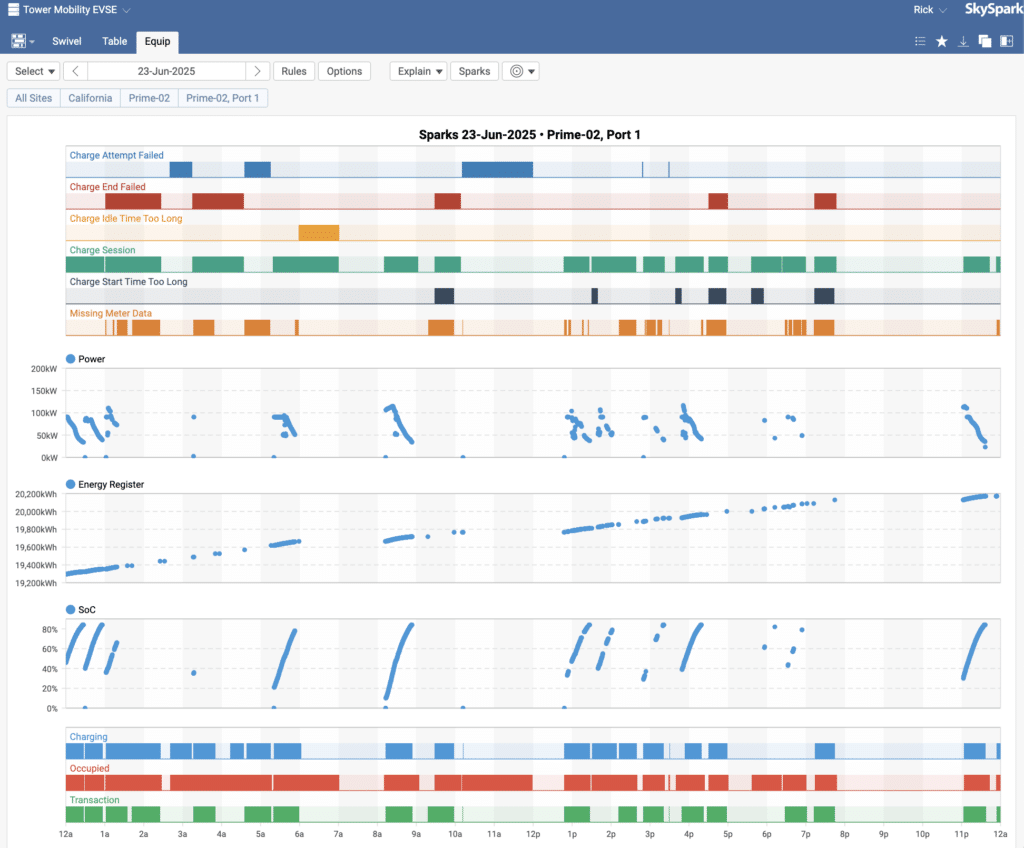1024x848 pixels.
Task: Switch to the Table tab
Action: (x=115, y=41)
